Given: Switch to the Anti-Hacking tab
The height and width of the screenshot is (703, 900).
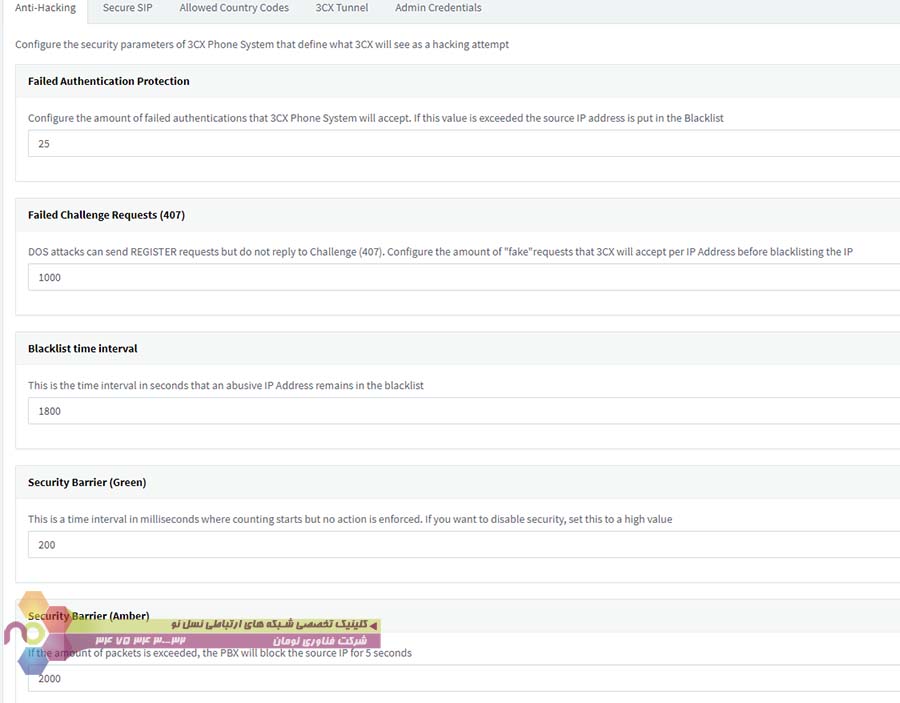Looking at the screenshot, I should (x=45, y=8).
